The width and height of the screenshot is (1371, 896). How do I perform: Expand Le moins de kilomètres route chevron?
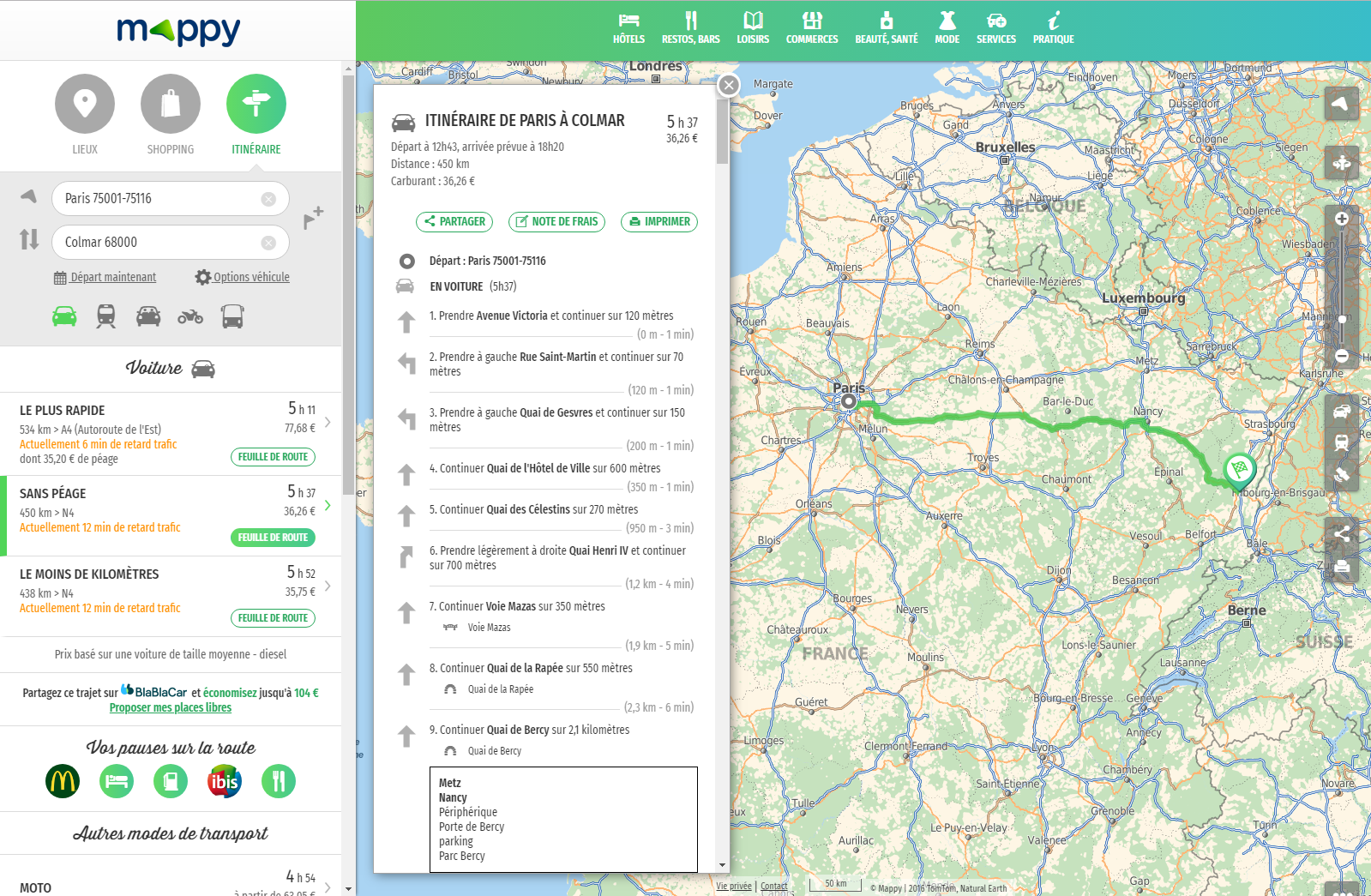tap(328, 586)
